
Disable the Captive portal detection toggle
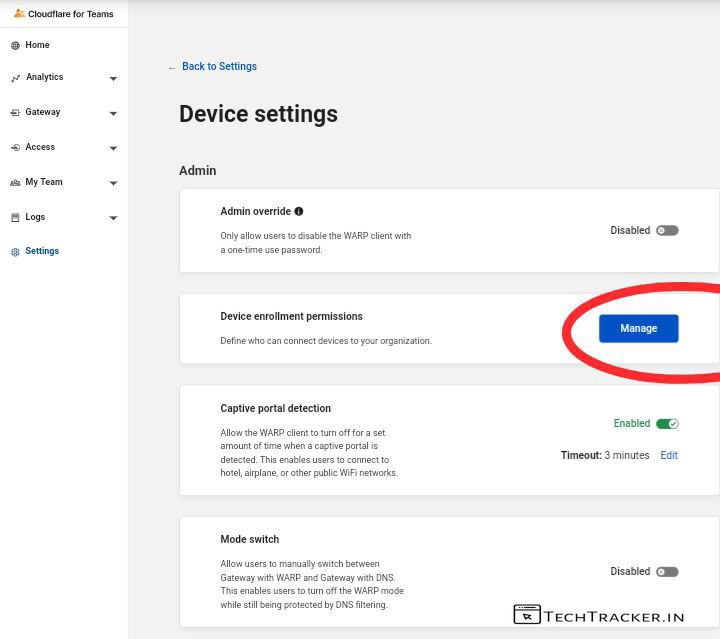pos(667,424)
